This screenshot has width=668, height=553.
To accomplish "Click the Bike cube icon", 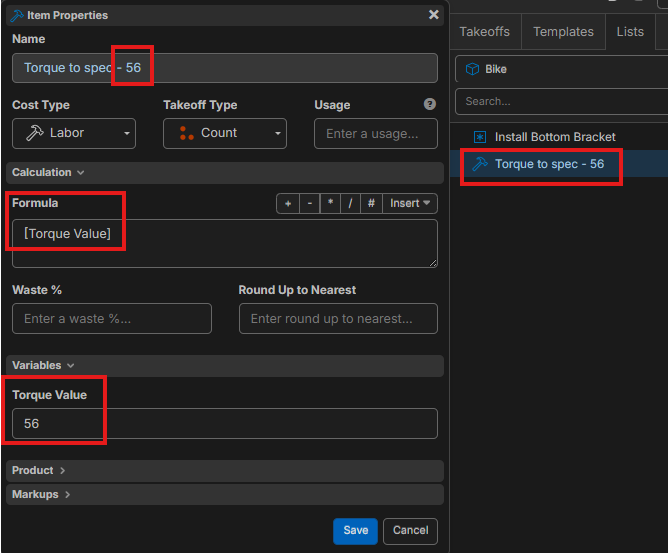I will coord(473,70).
